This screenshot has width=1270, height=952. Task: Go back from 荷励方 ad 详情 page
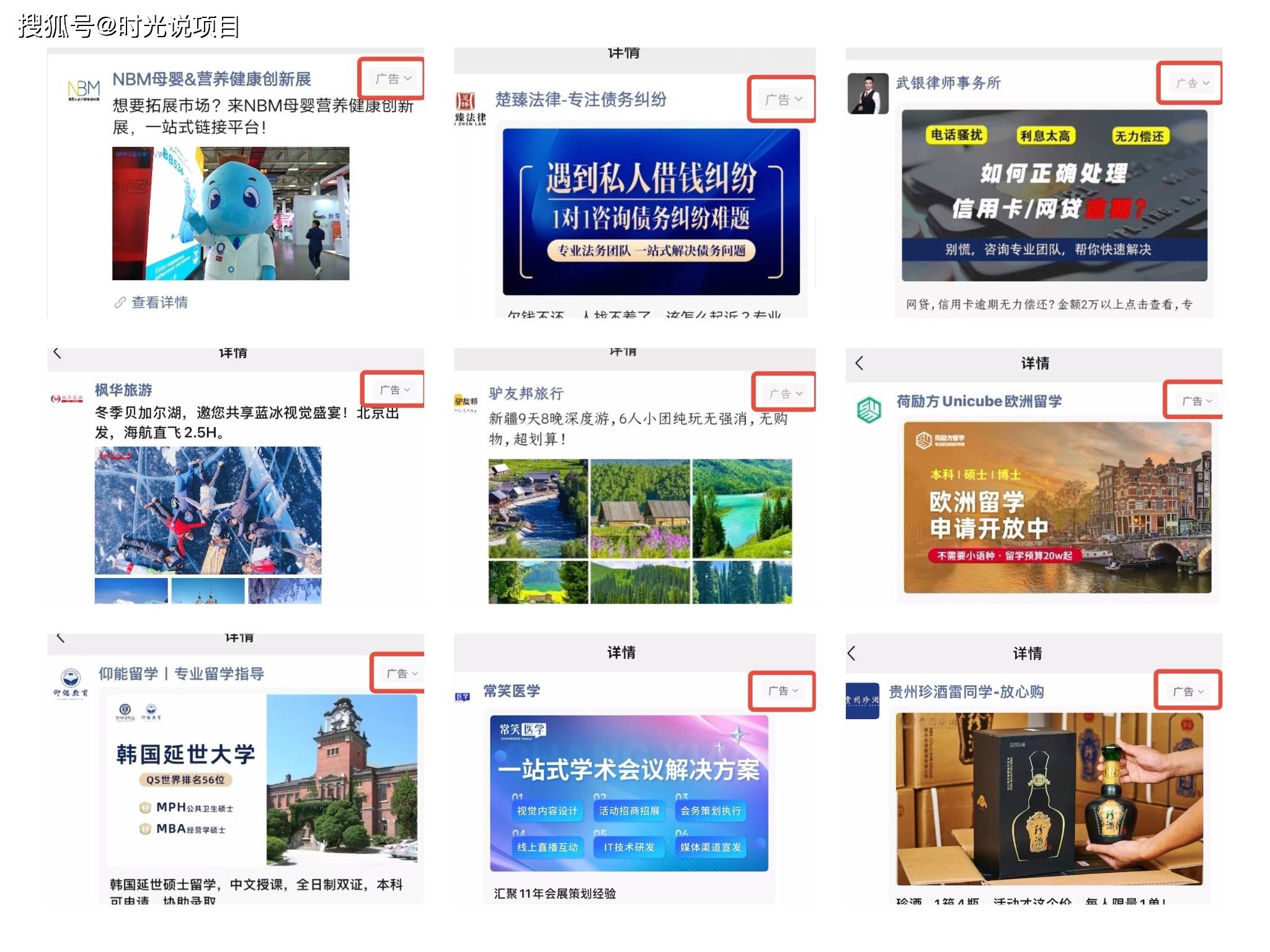coord(859,363)
